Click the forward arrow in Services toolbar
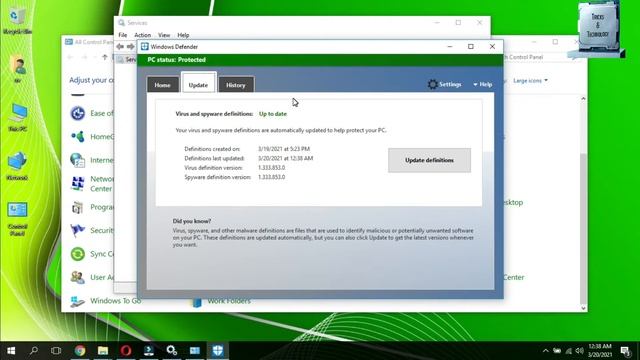640x360 pixels. 130,47
